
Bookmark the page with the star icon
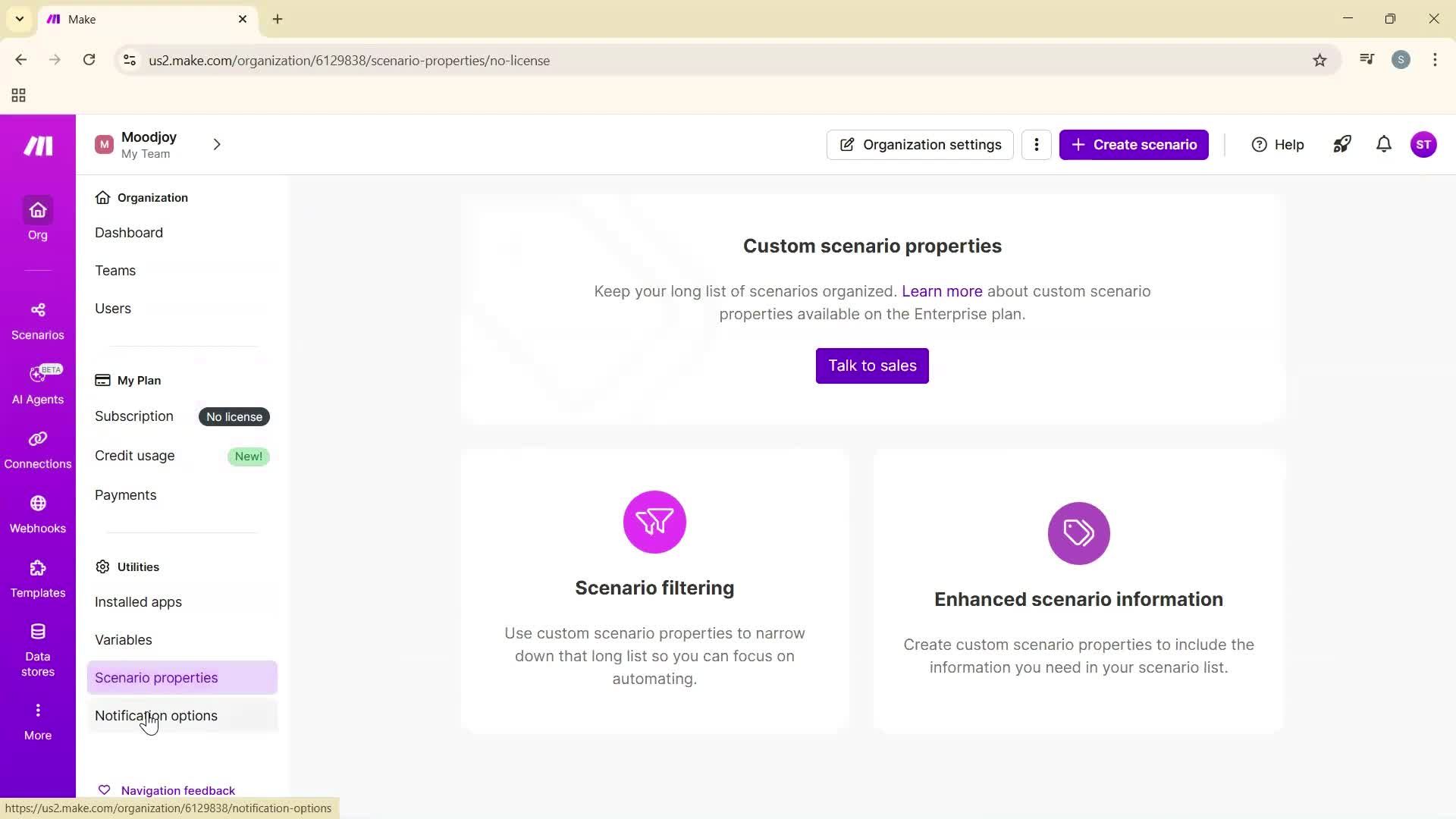[1319, 60]
